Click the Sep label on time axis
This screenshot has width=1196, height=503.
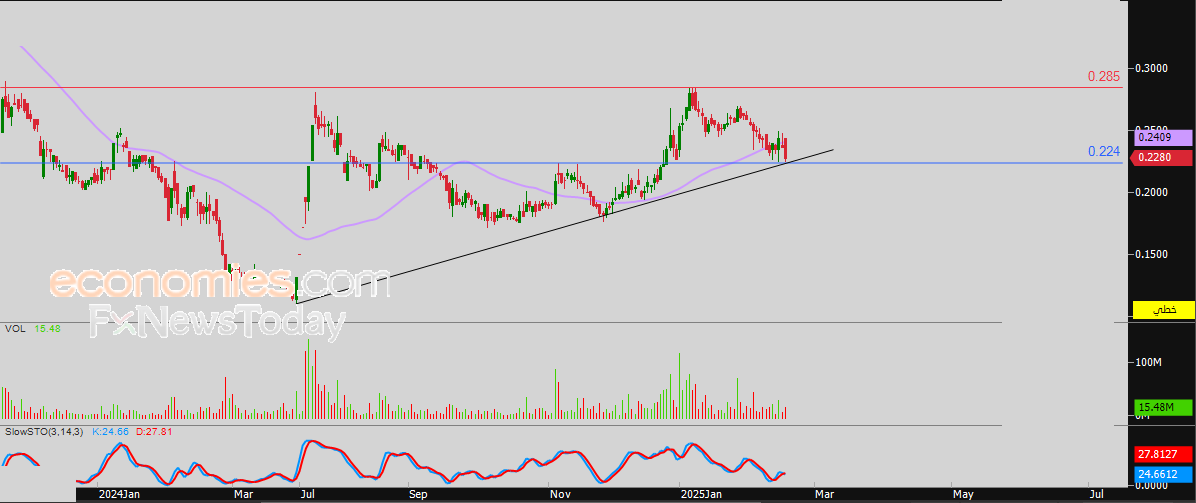(x=420, y=495)
